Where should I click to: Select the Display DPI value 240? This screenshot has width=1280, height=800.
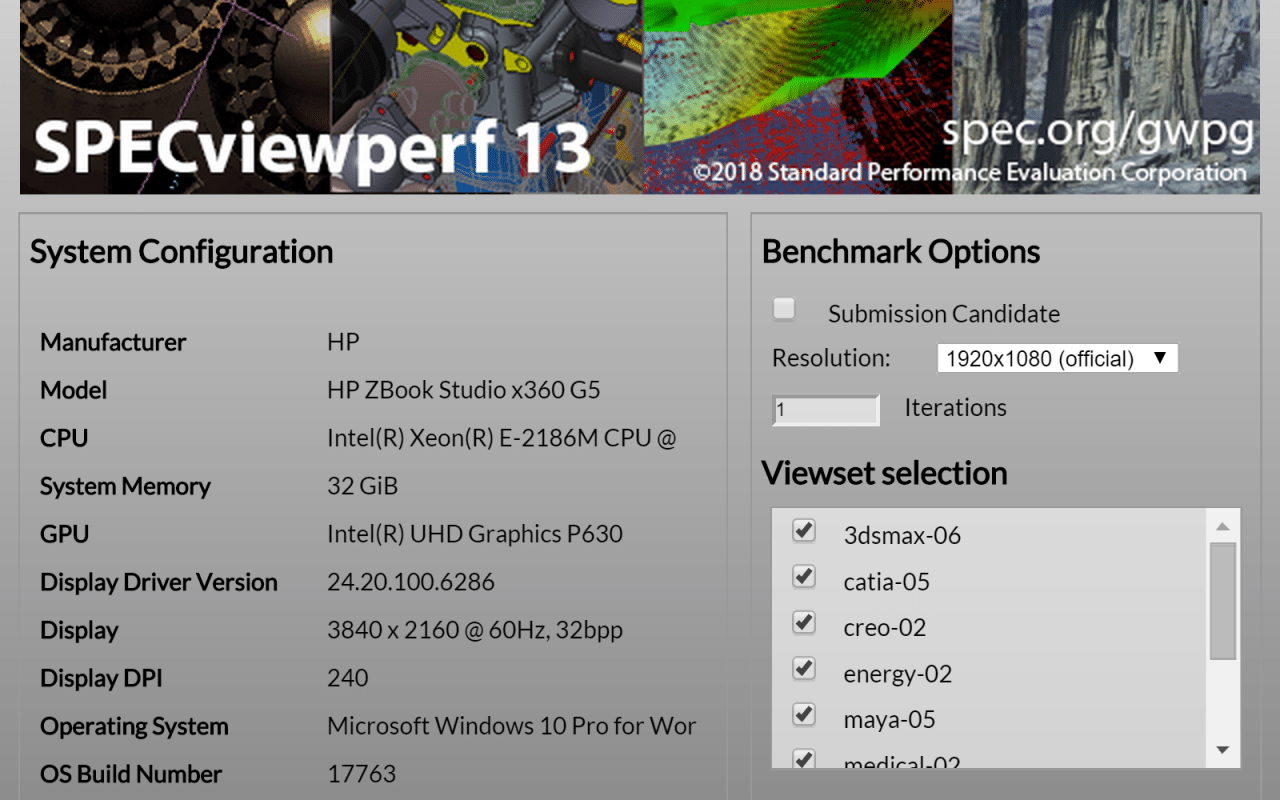pos(348,678)
